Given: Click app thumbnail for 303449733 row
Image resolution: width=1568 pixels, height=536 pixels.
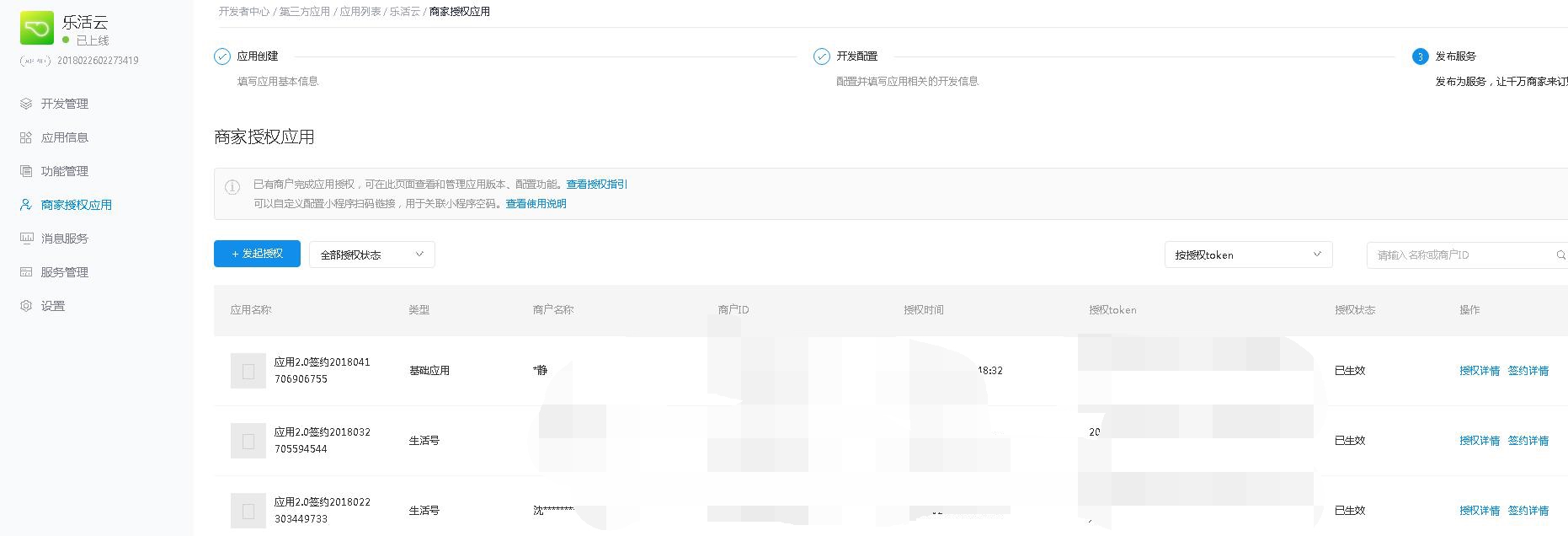Looking at the screenshot, I should tap(248, 511).
